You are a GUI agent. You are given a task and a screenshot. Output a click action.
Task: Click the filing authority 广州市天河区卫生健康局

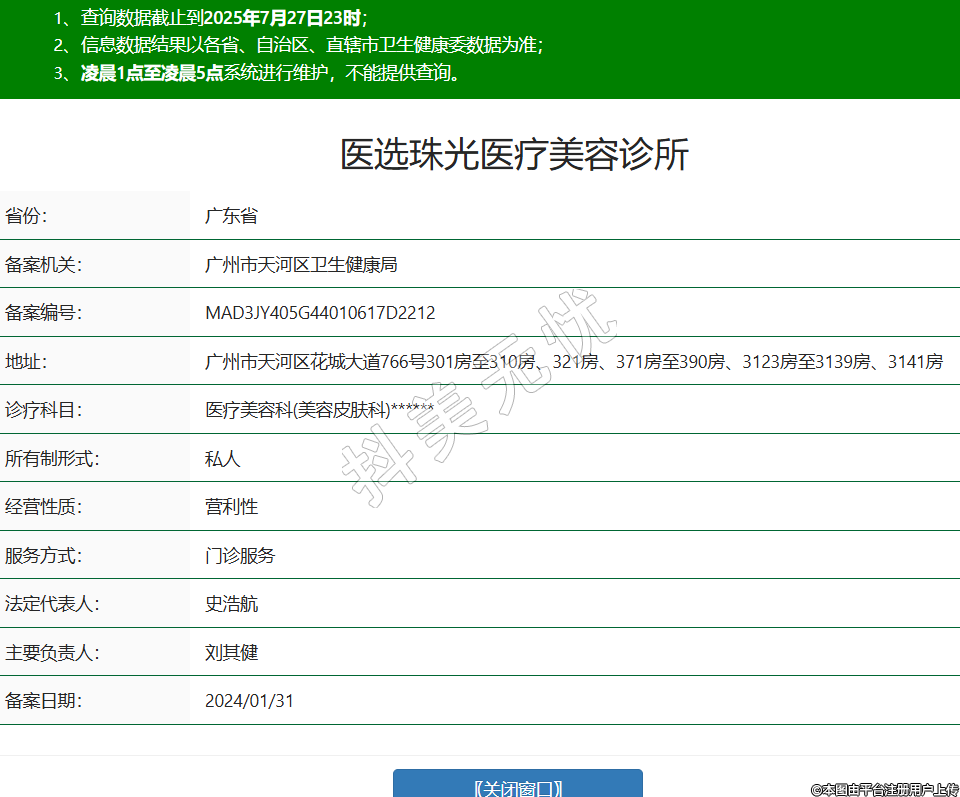coord(301,265)
